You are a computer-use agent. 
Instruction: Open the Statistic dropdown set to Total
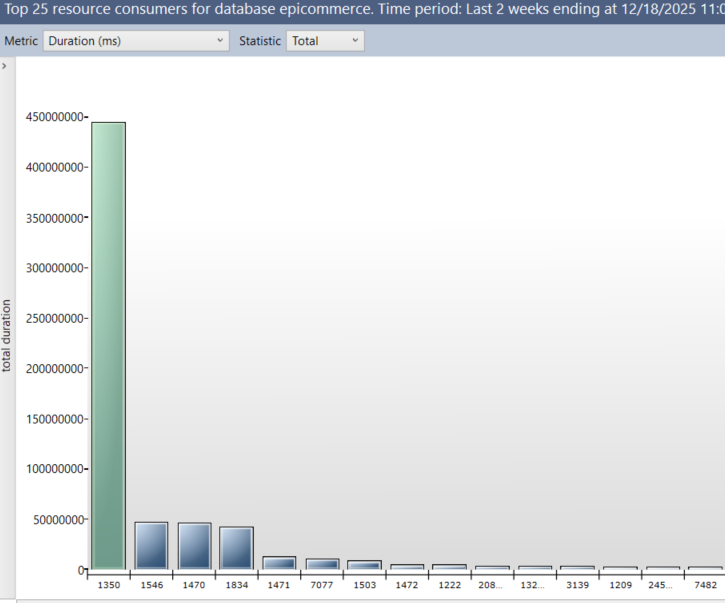[x=325, y=41]
